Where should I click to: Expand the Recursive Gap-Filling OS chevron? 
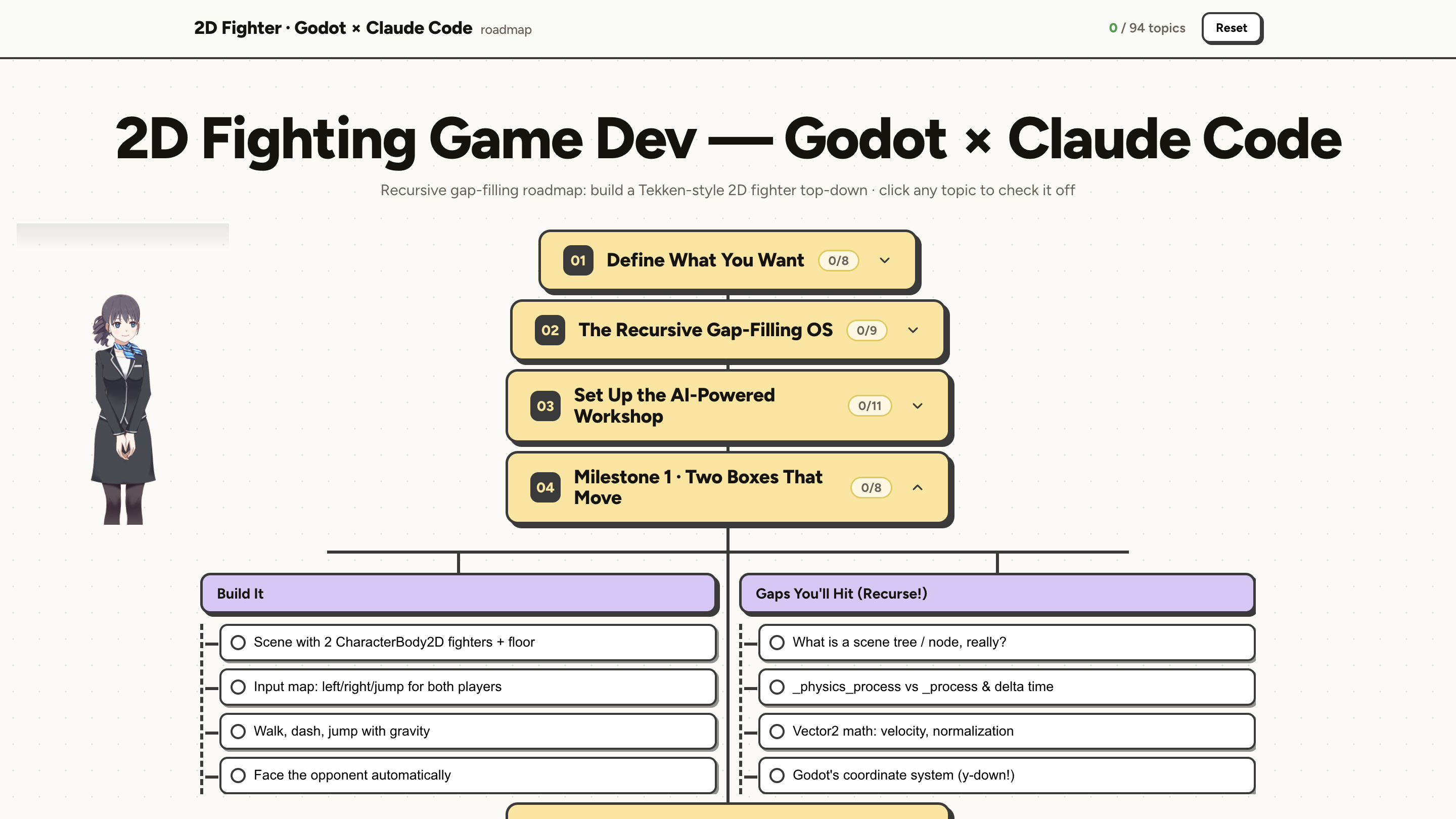point(913,330)
